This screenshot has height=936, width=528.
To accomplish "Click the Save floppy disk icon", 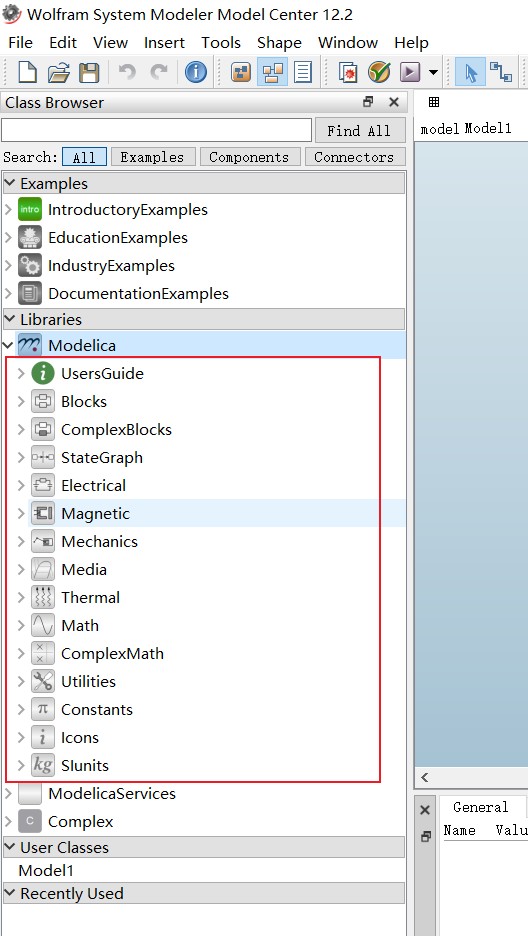I will tap(89, 73).
